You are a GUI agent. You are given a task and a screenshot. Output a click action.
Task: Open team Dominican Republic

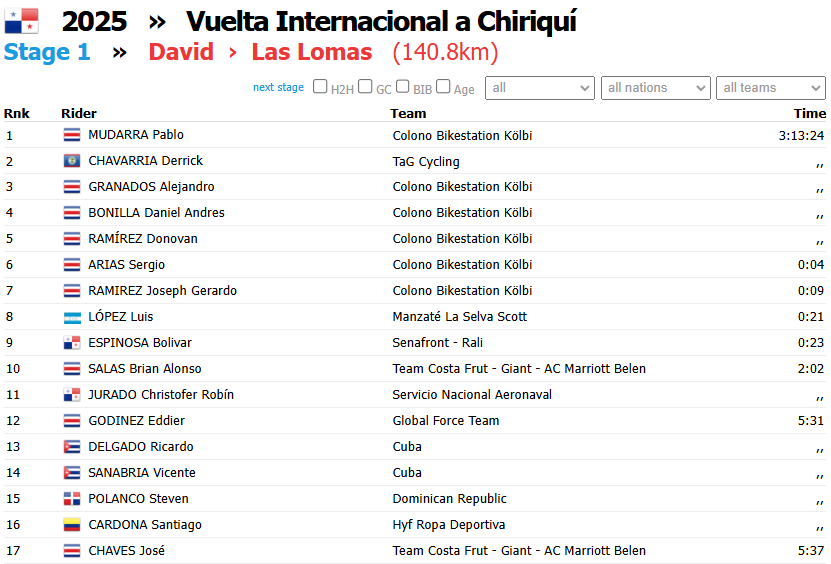coord(449,498)
